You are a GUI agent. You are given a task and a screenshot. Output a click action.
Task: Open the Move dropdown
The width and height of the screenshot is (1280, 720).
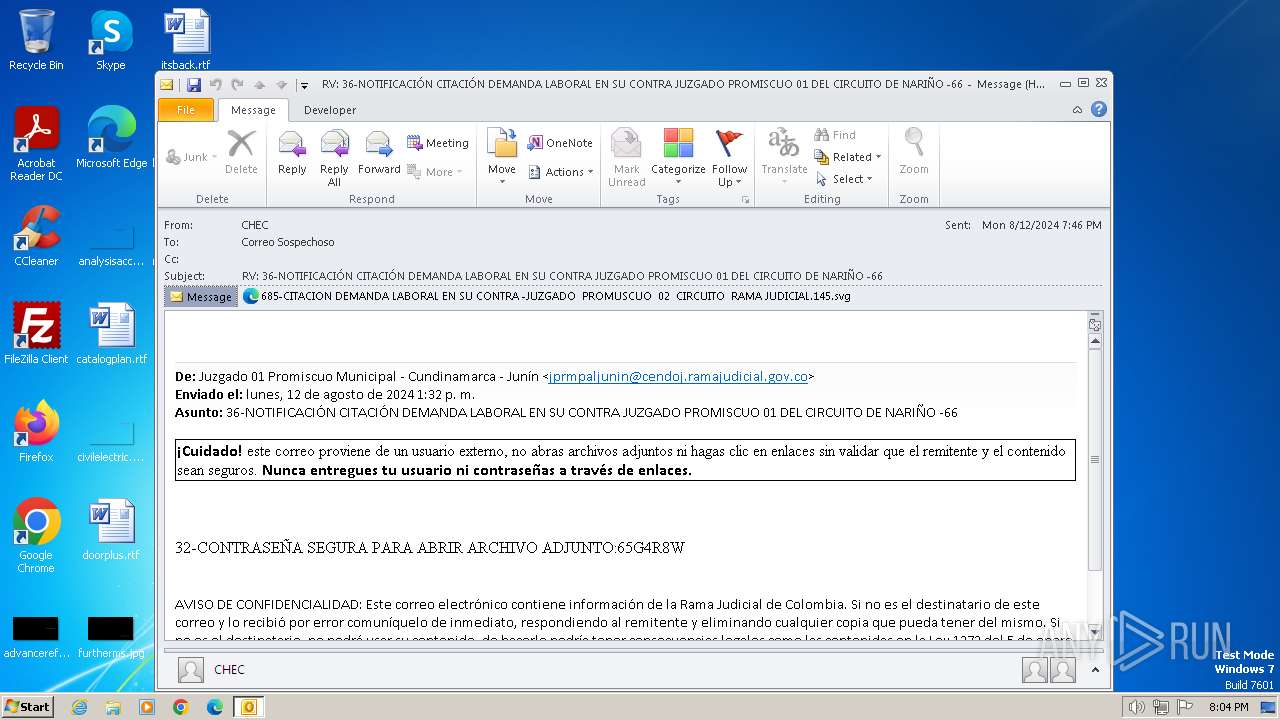(x=502, y=158)
